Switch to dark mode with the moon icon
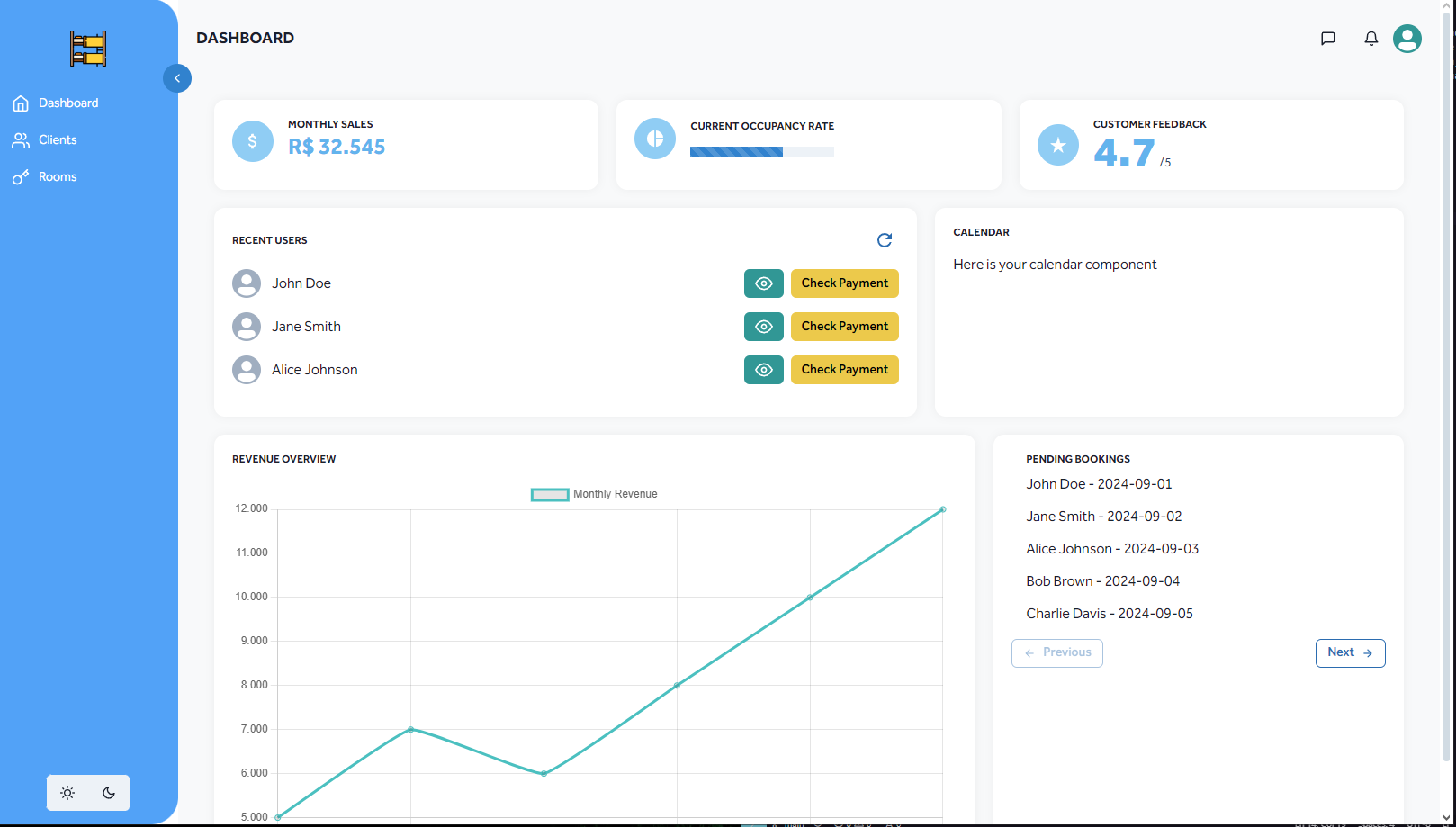This screenshot has width=1456, height=827. (x=109, y=793)
